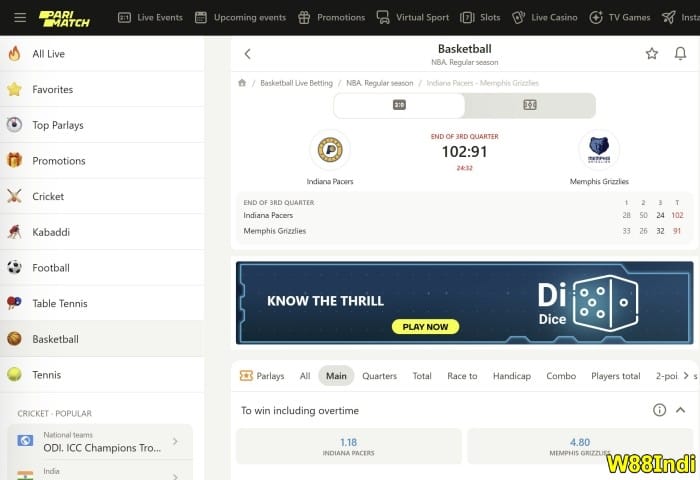Click the TV Games icon
The height and width of the screenshot is (480, 700).
[x=596, y=17]
